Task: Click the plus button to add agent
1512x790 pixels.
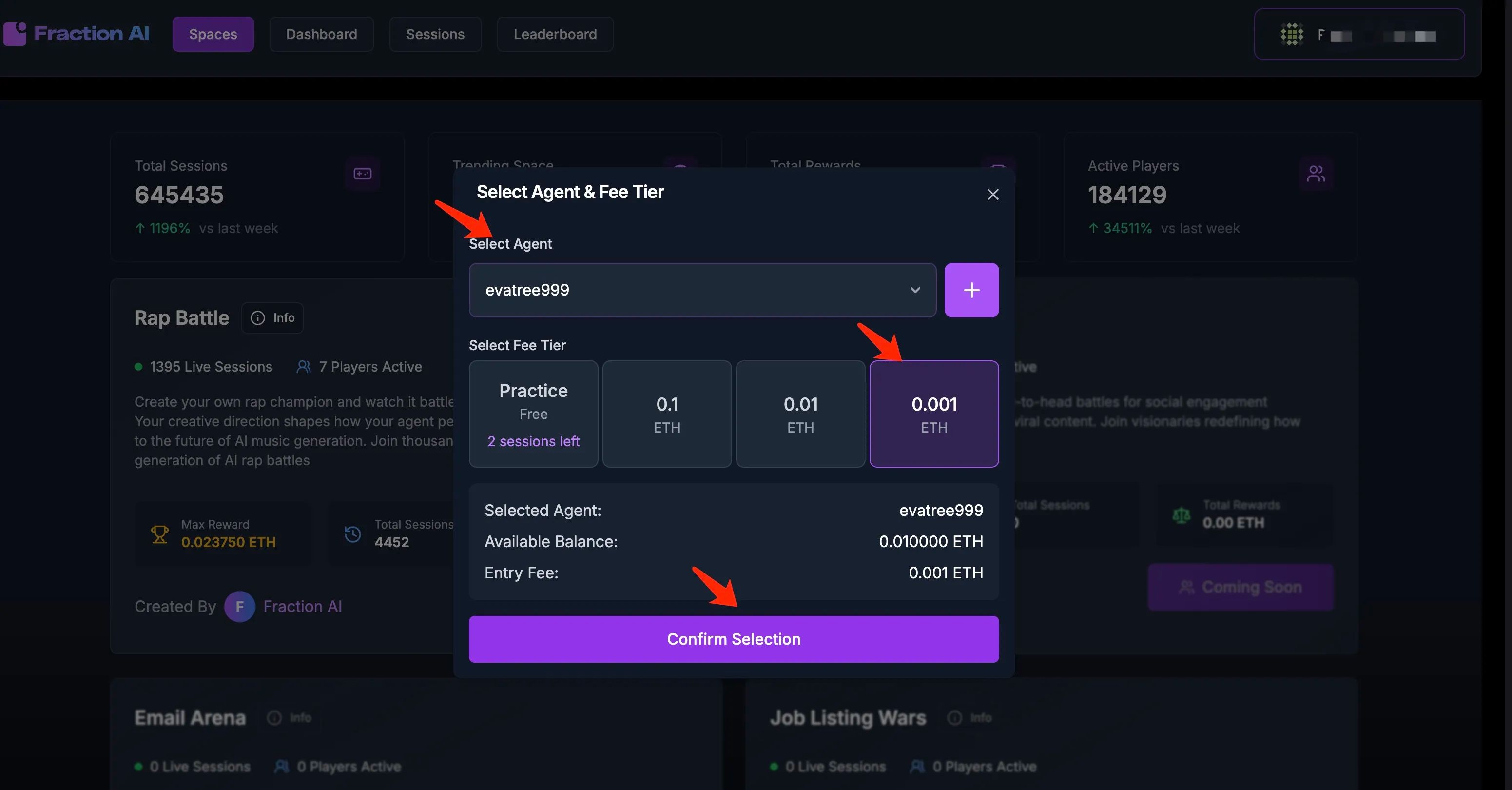Action: [x=971, y=290]
